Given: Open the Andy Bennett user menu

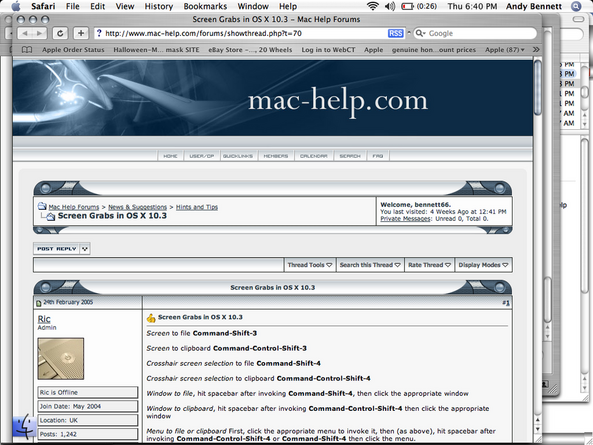Looking at the screenshot, I should [534, 6].
